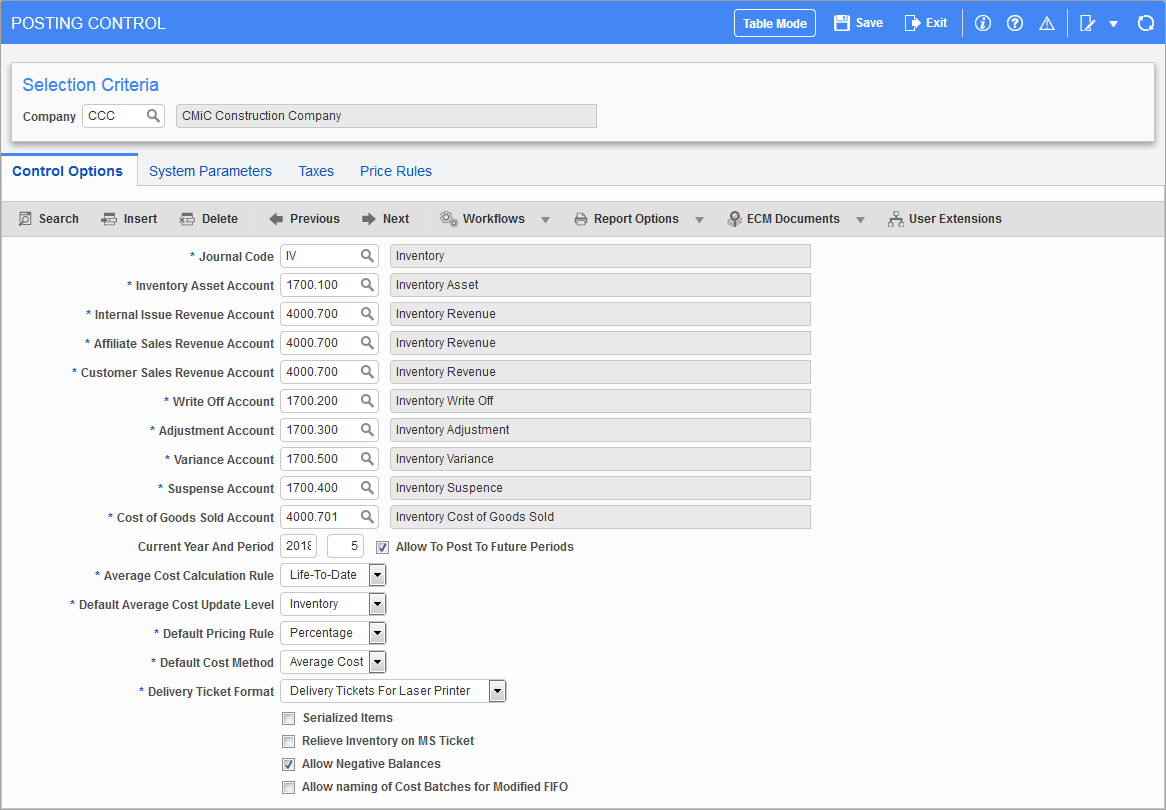Click the refresh icon top right

1145,22
